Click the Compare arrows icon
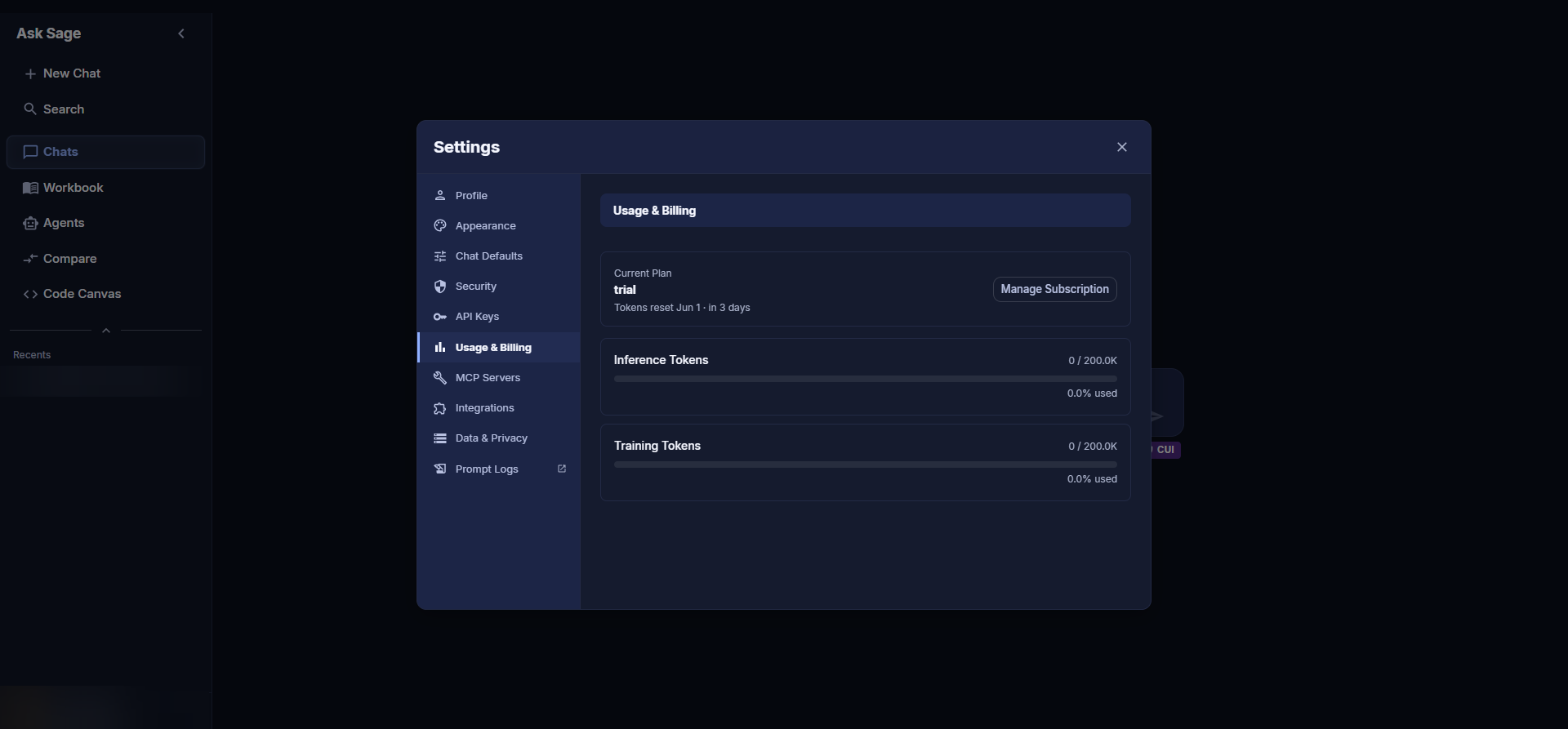Screen dimensions: 1568x729 coord(30,259)
